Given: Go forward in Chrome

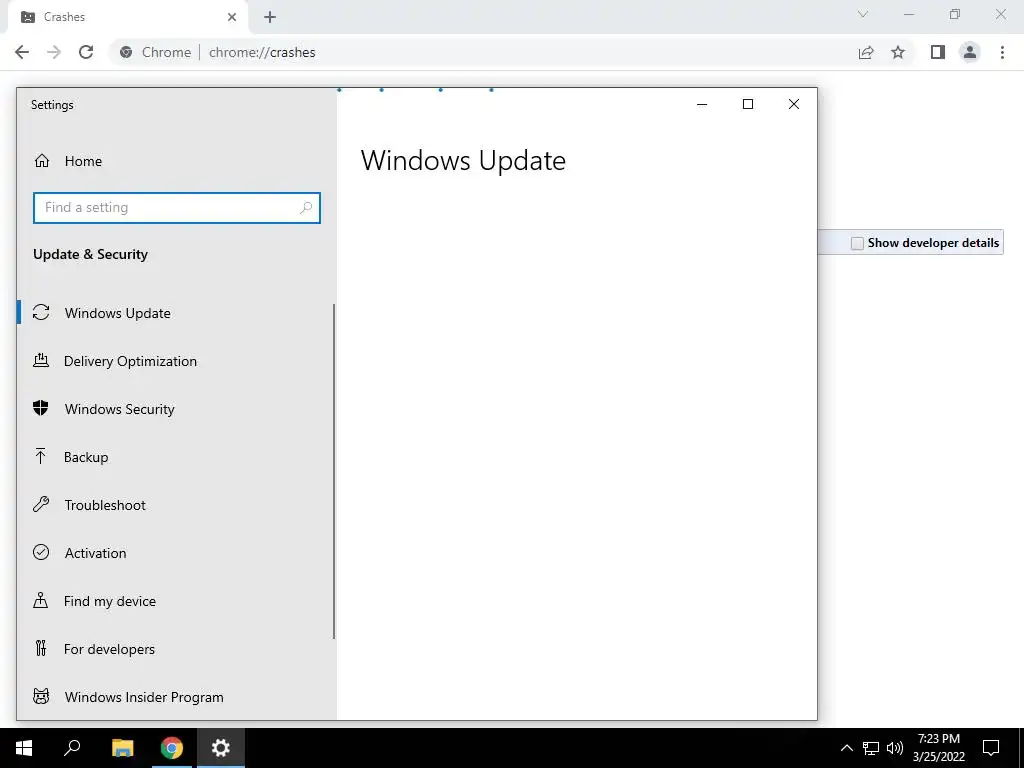Looking at the screenshot, I should click(x=54, y=52).
